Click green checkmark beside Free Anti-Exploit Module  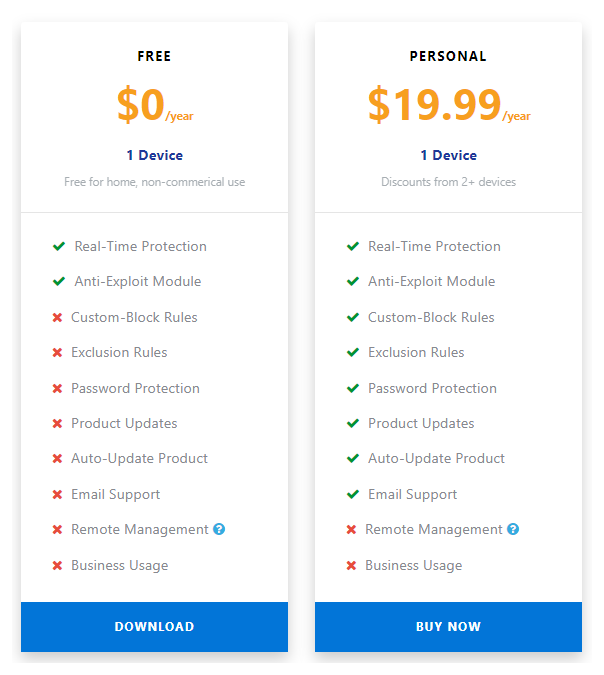tap(59, 282)
